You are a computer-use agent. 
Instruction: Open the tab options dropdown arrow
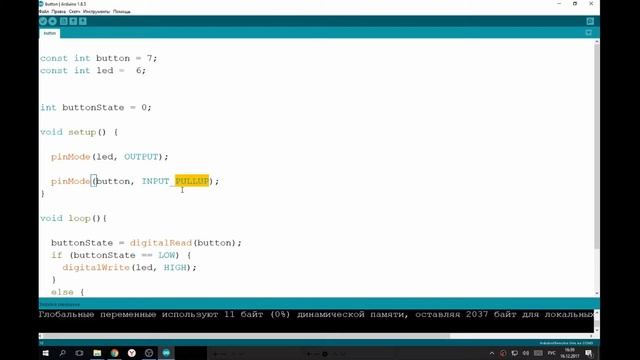(x=589, y=33)
